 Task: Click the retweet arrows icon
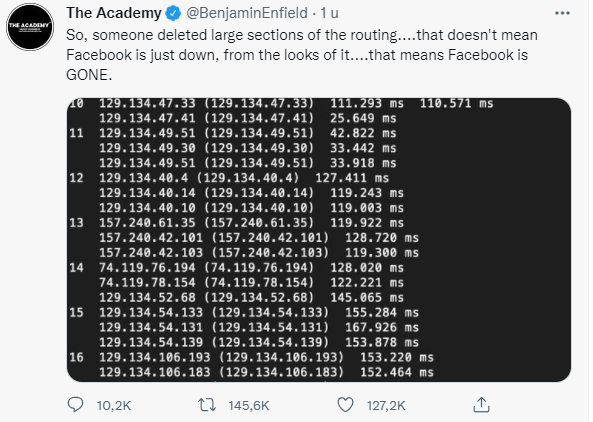tap(207, 405)
